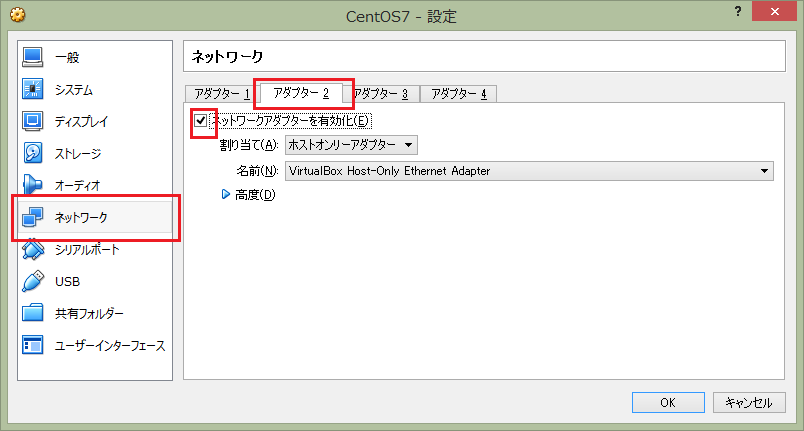Click the Storage (ストレージ) disk icon
The image size is (804, 431).
[33, 154]
